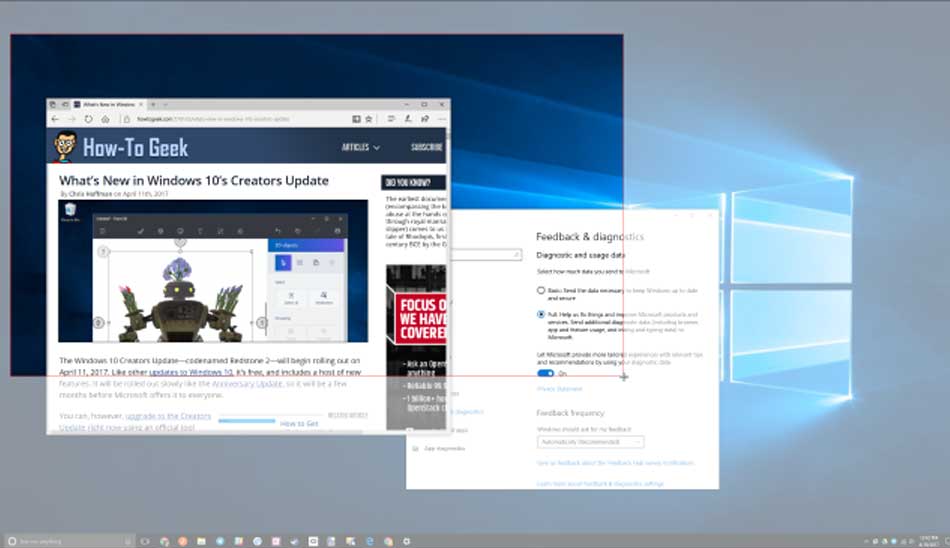Viewport: 950px width, 548px height.
Task: Select the Basic diagnostic data option
Action: coord(541,290)
